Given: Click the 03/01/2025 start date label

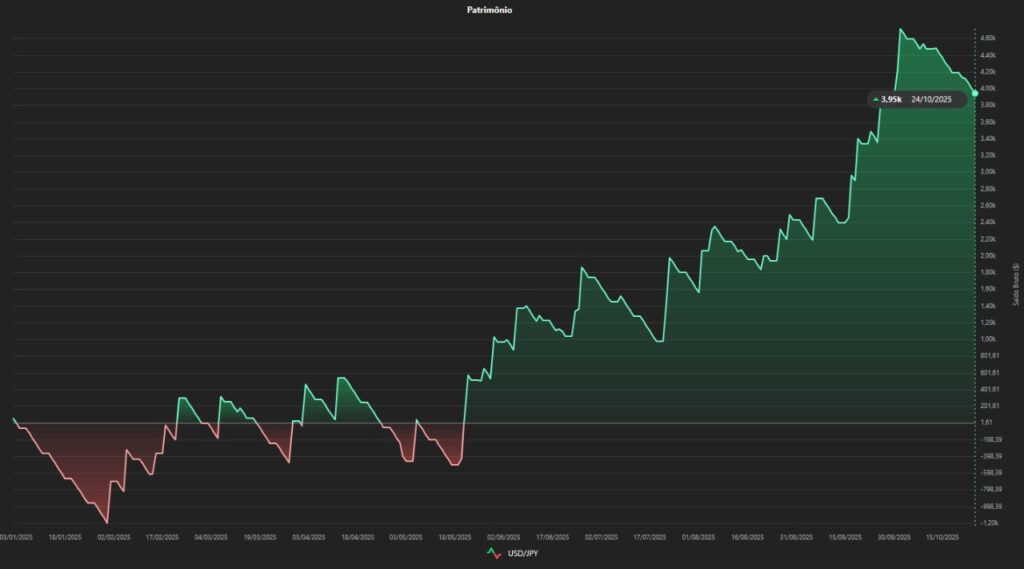Looking at the screenshot, I should pyautogui.click(x=17, y=537).
